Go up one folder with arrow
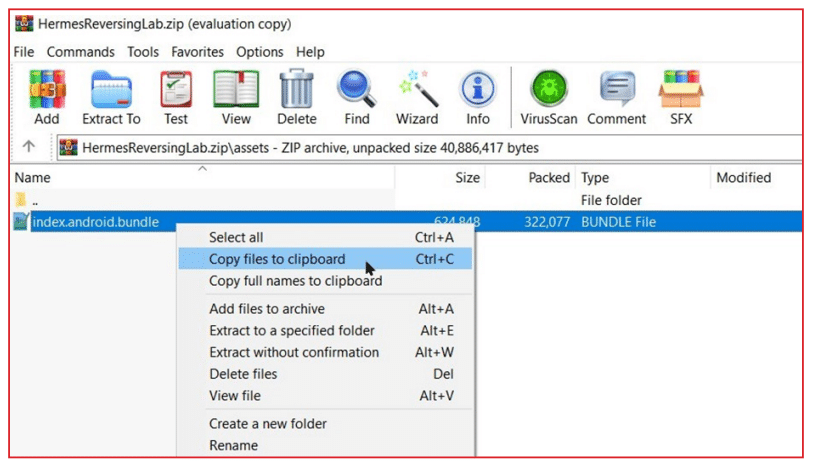The width and height of the screenshot is (813, 465). click(x=29, y=147)
